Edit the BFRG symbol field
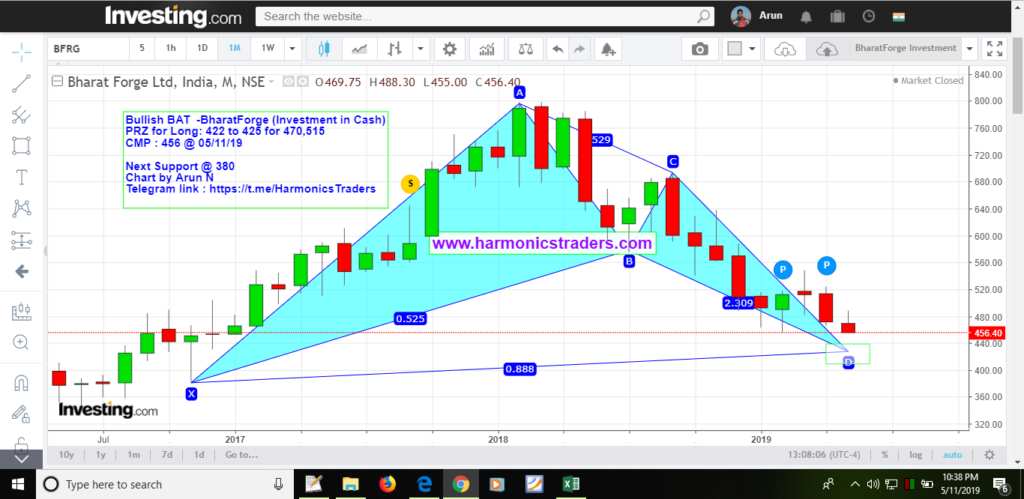The image size is (1024, 499). 88,48
